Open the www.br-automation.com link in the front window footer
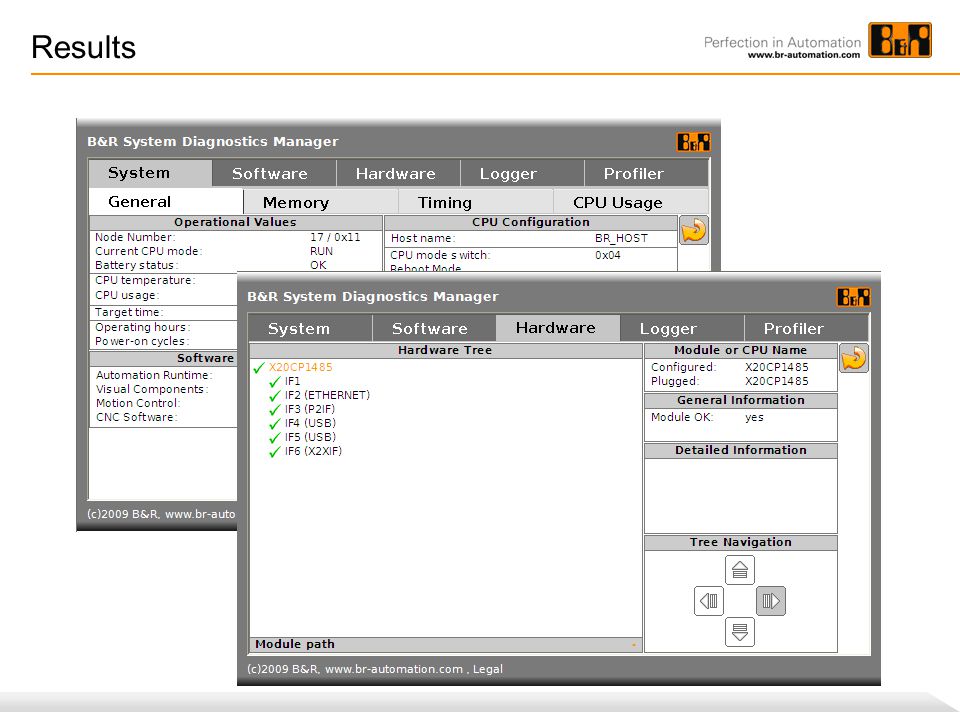Screen dimensions: 960x720 click(394, 669)
